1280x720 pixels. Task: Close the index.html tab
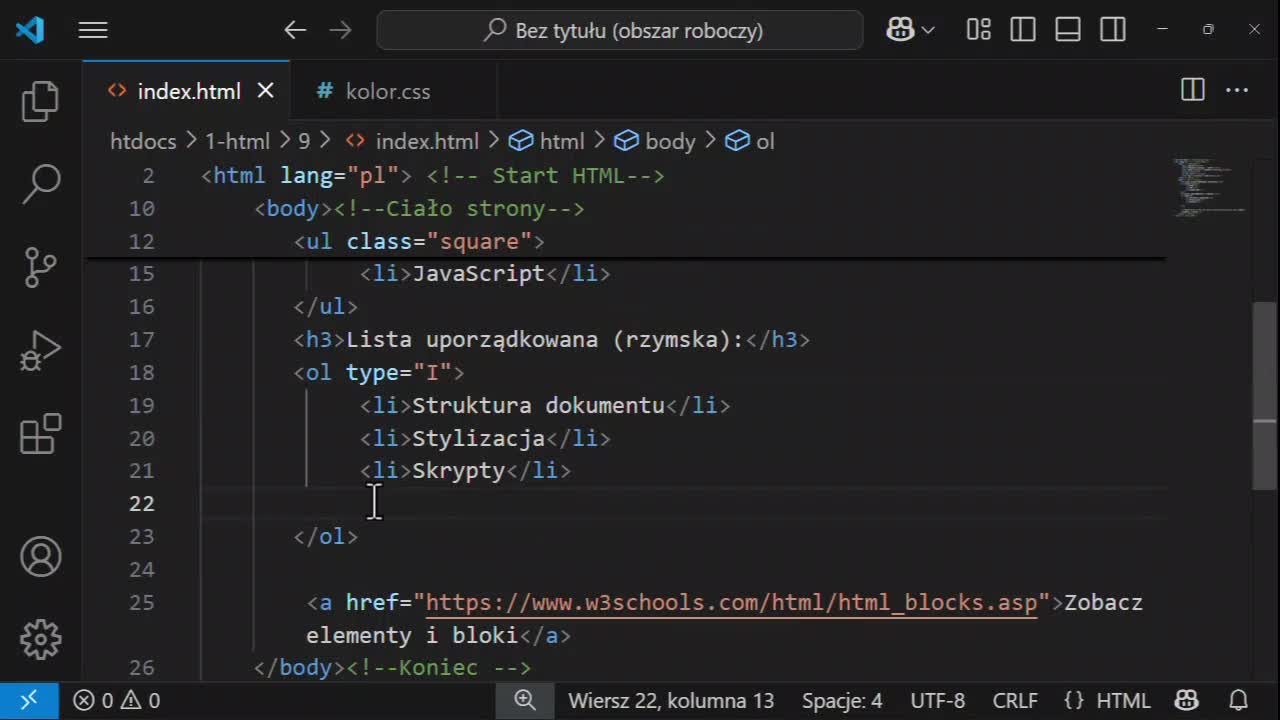pos(266,91)
